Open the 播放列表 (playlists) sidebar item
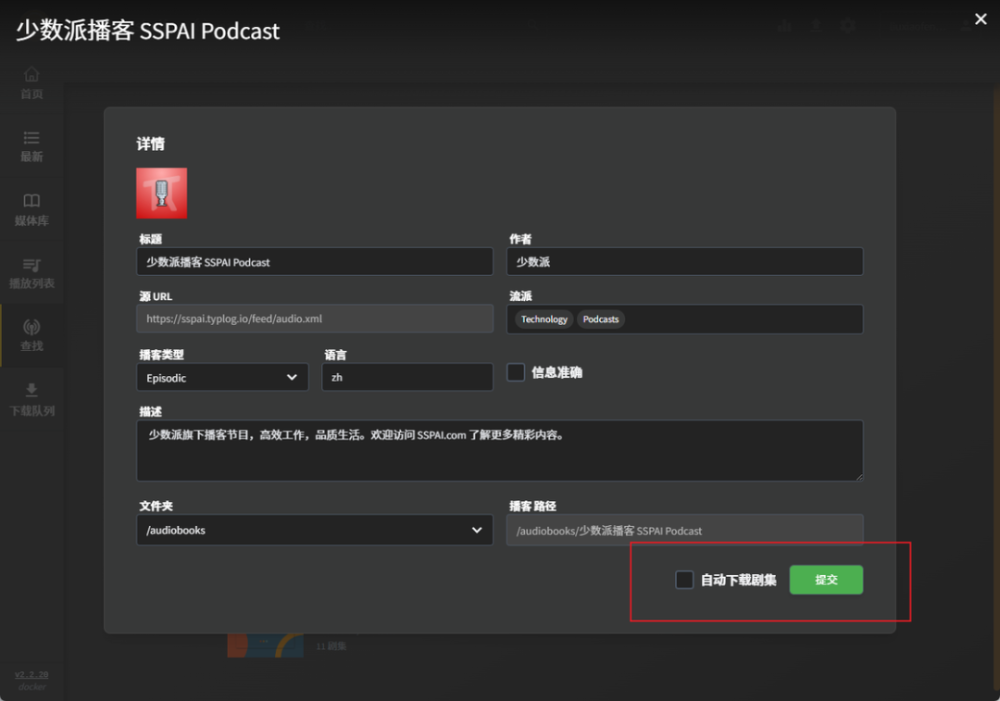This screenshot has height=701, width=1000. pos(31,272)
